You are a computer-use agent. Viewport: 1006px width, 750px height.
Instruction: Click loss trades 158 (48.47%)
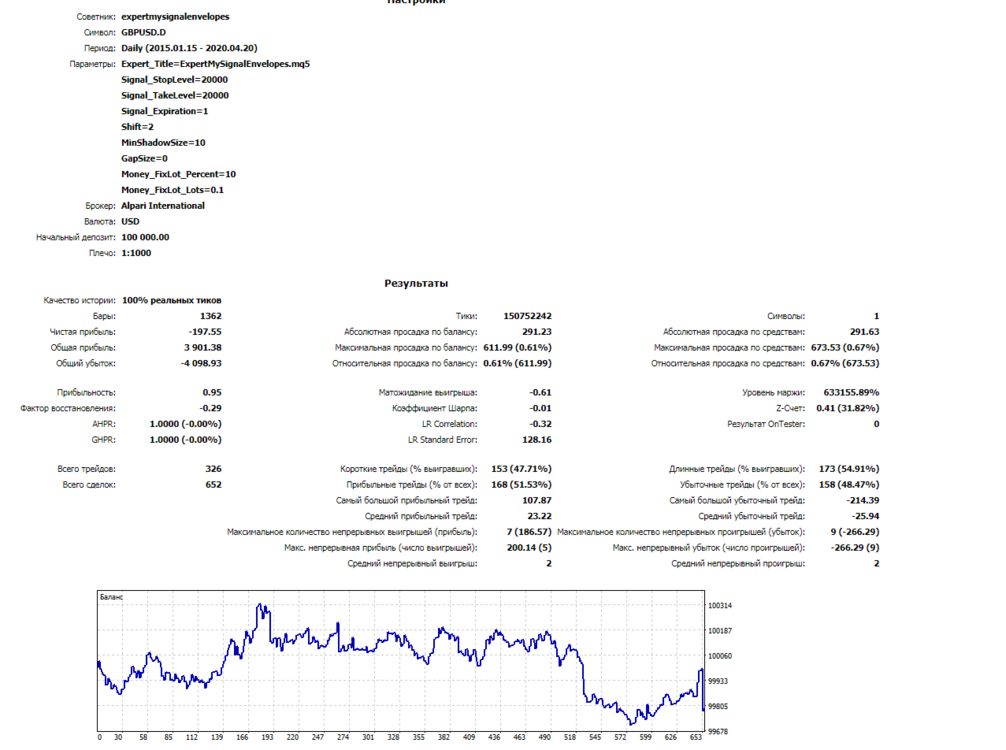(849, 484)
